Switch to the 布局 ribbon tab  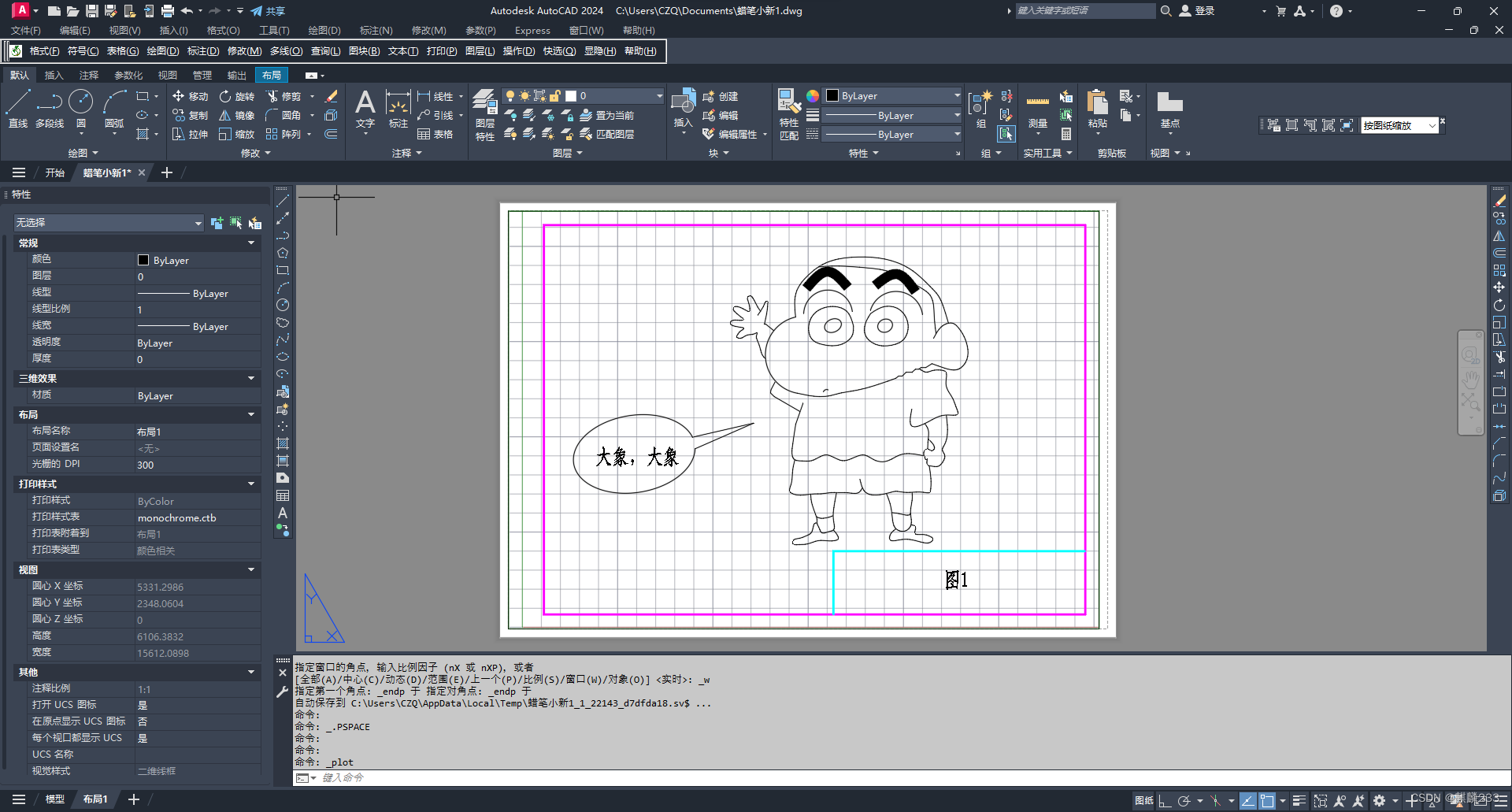(x=272, y=76)
